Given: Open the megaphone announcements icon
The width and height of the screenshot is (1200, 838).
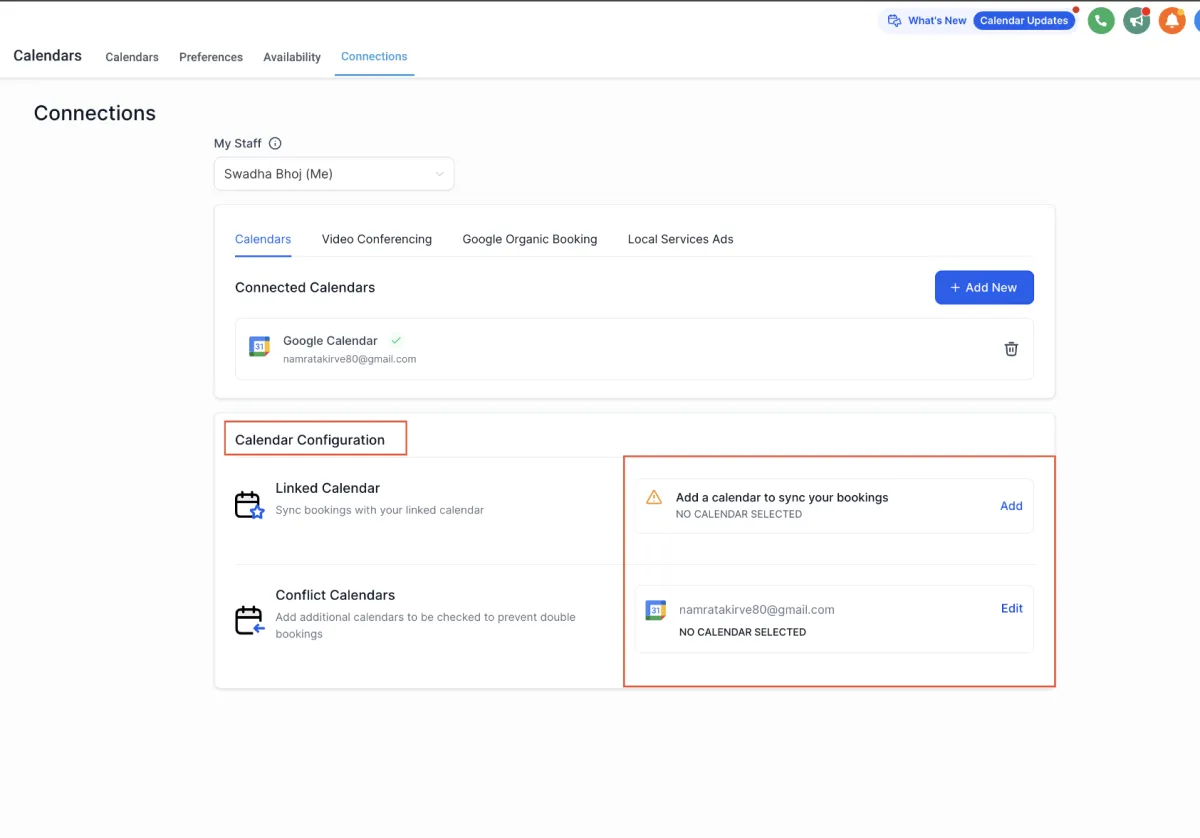Looking at the screenshot, I should coord(1136,21).
